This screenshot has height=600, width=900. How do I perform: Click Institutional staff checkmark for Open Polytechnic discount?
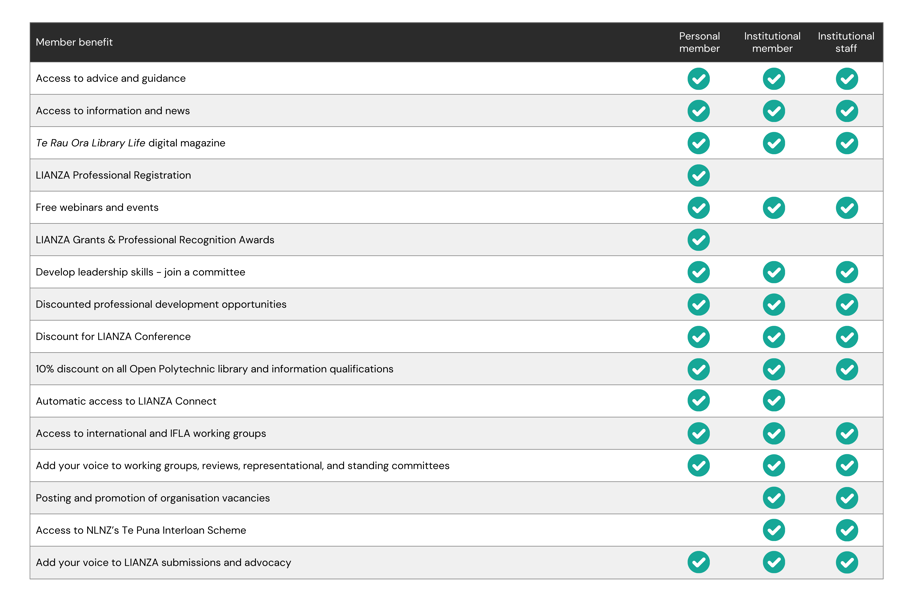[847, 369]
